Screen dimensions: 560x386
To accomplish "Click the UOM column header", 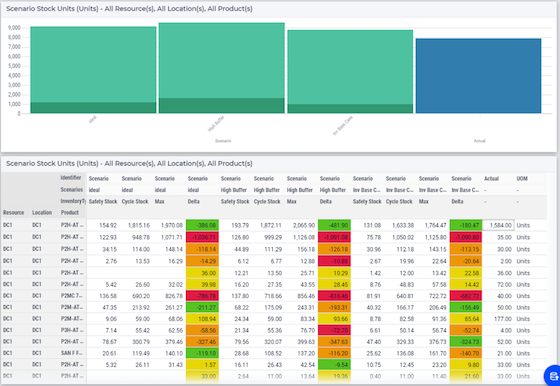I will pos(521,178).
